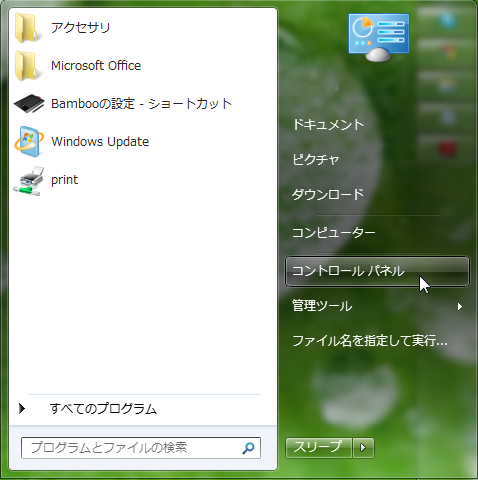The height and width of the screenshot is (480, 478).
Task: Open ピクチャ library
Action: (316, 160)
